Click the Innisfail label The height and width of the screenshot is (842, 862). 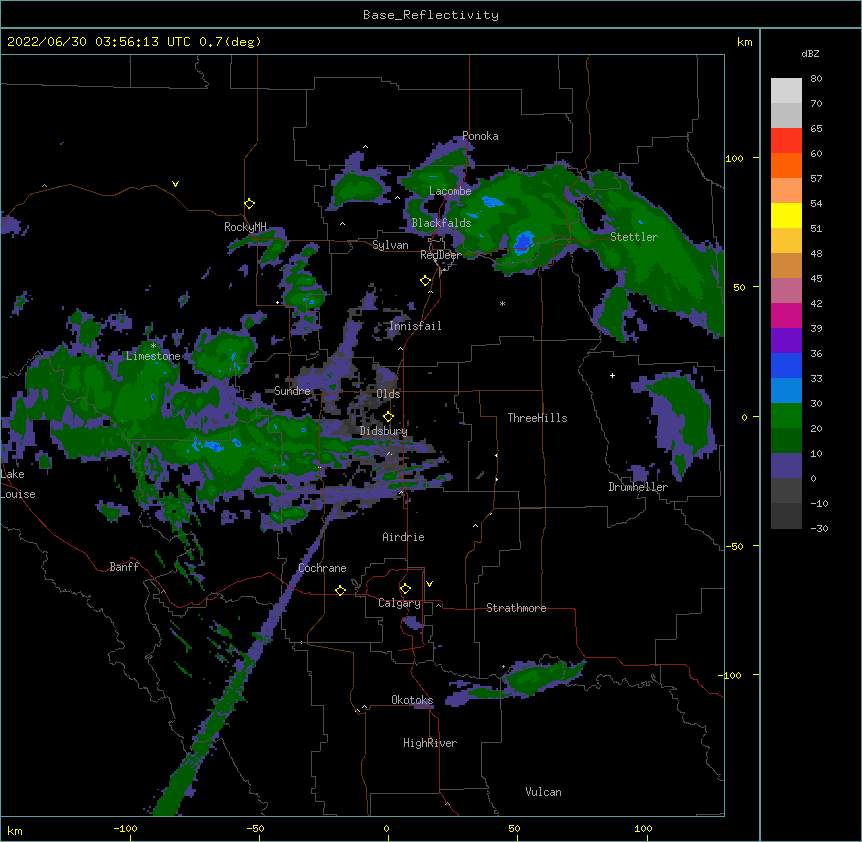coord(415,326)
